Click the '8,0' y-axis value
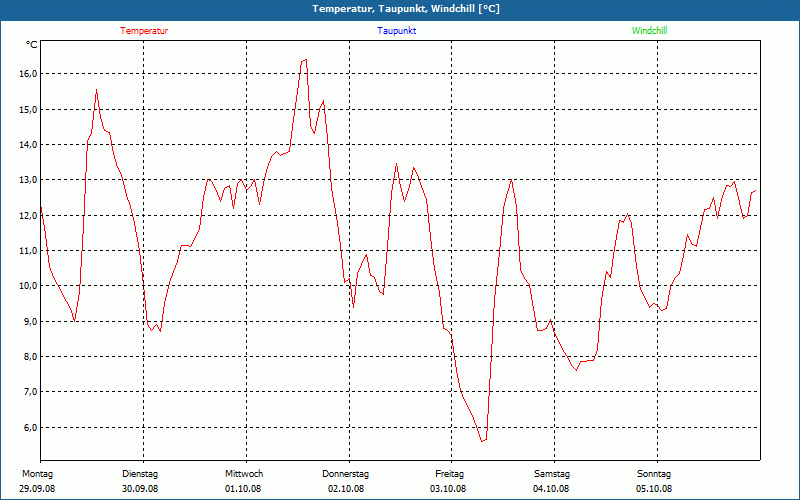 (31, 357)
